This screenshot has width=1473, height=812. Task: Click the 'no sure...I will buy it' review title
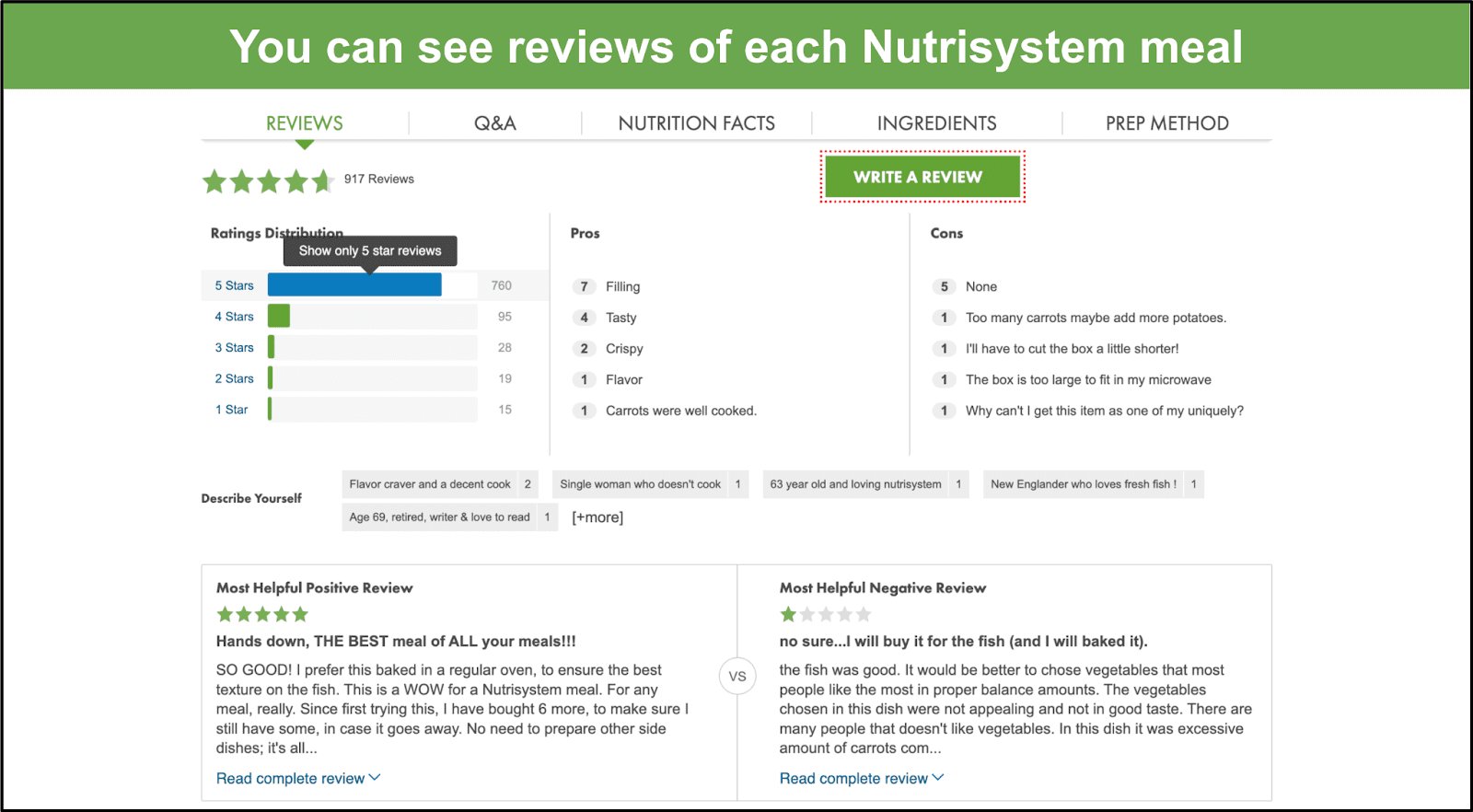[963, 642]
